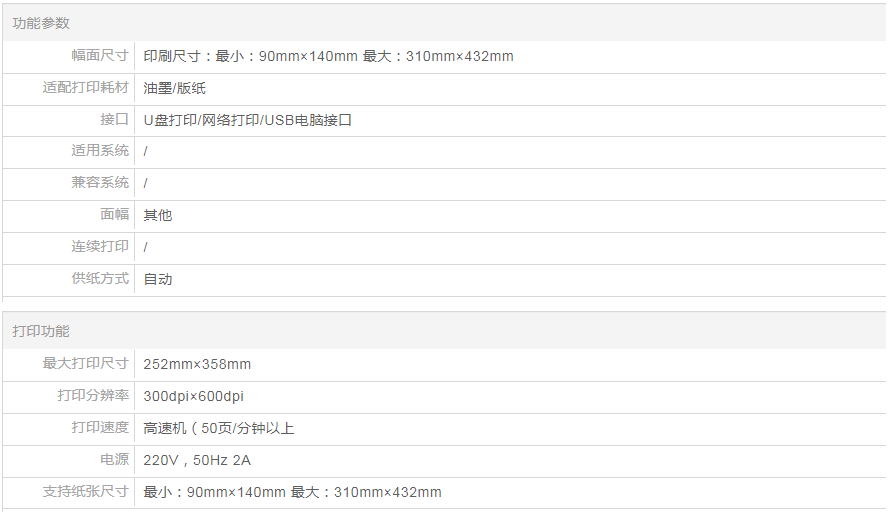The height and width of the screenshot is (512, 888).
Task: Click the 功能参数 section header
Action: [x=41, y=23]
